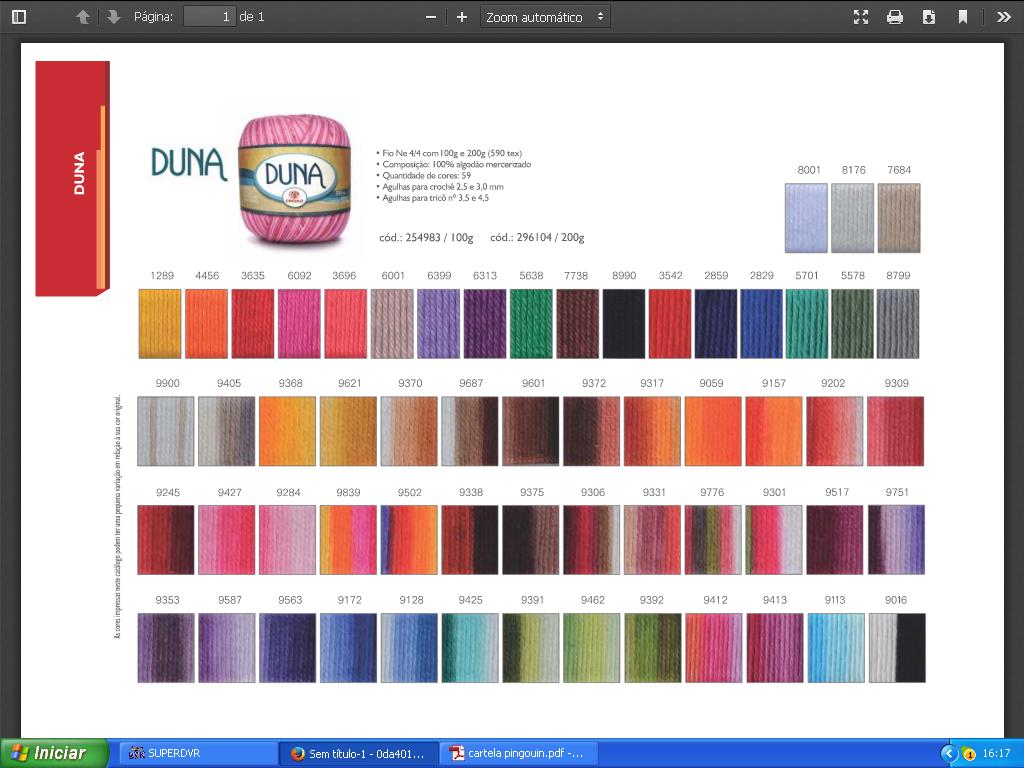Select yarn swatch 6399 lilac
The height and width of the screenshot is (768, 1024).
coord(438,324)
